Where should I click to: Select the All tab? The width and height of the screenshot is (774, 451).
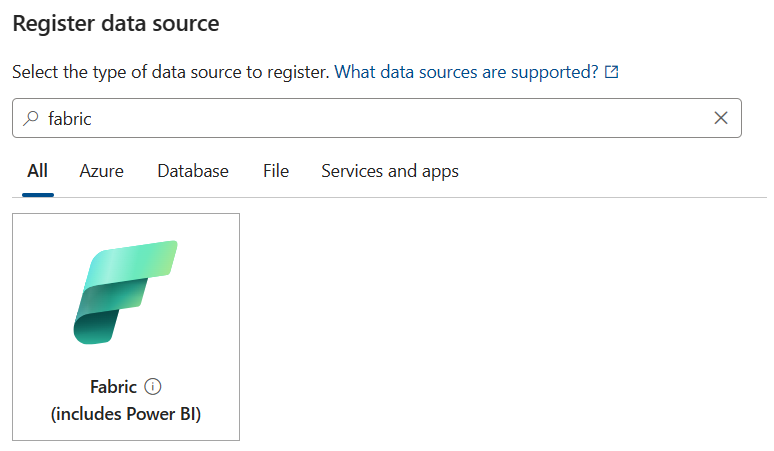[38, 171]
